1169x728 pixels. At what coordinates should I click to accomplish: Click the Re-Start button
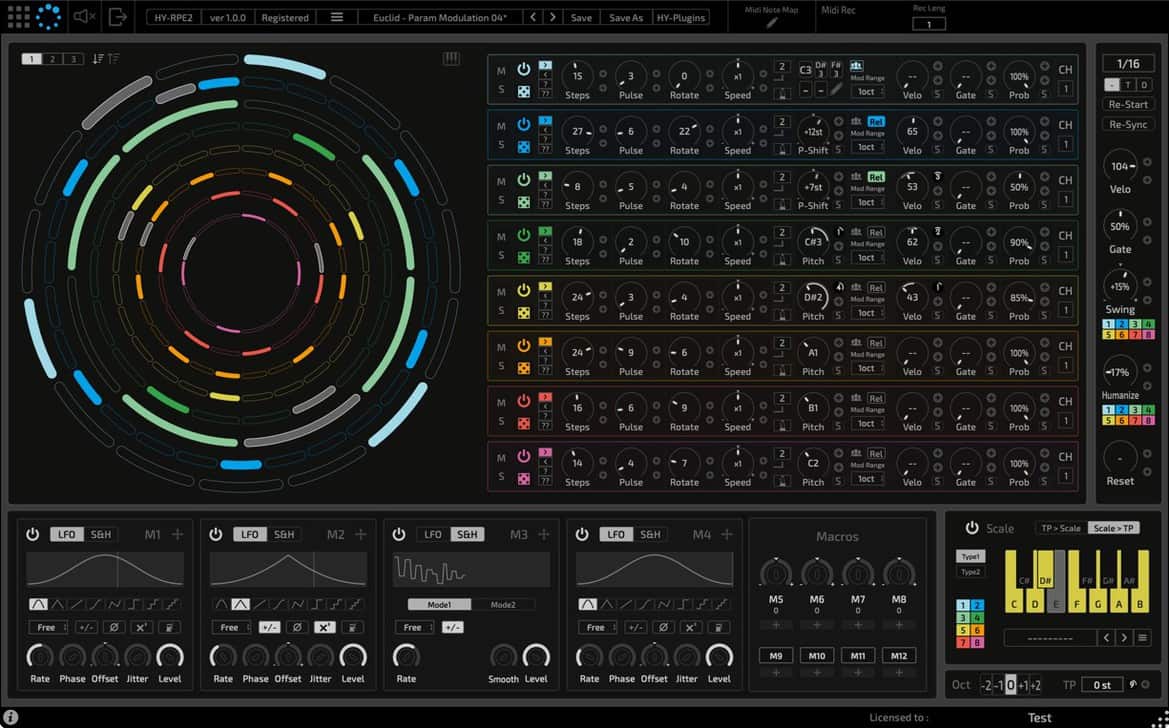tap(1127, 104)
